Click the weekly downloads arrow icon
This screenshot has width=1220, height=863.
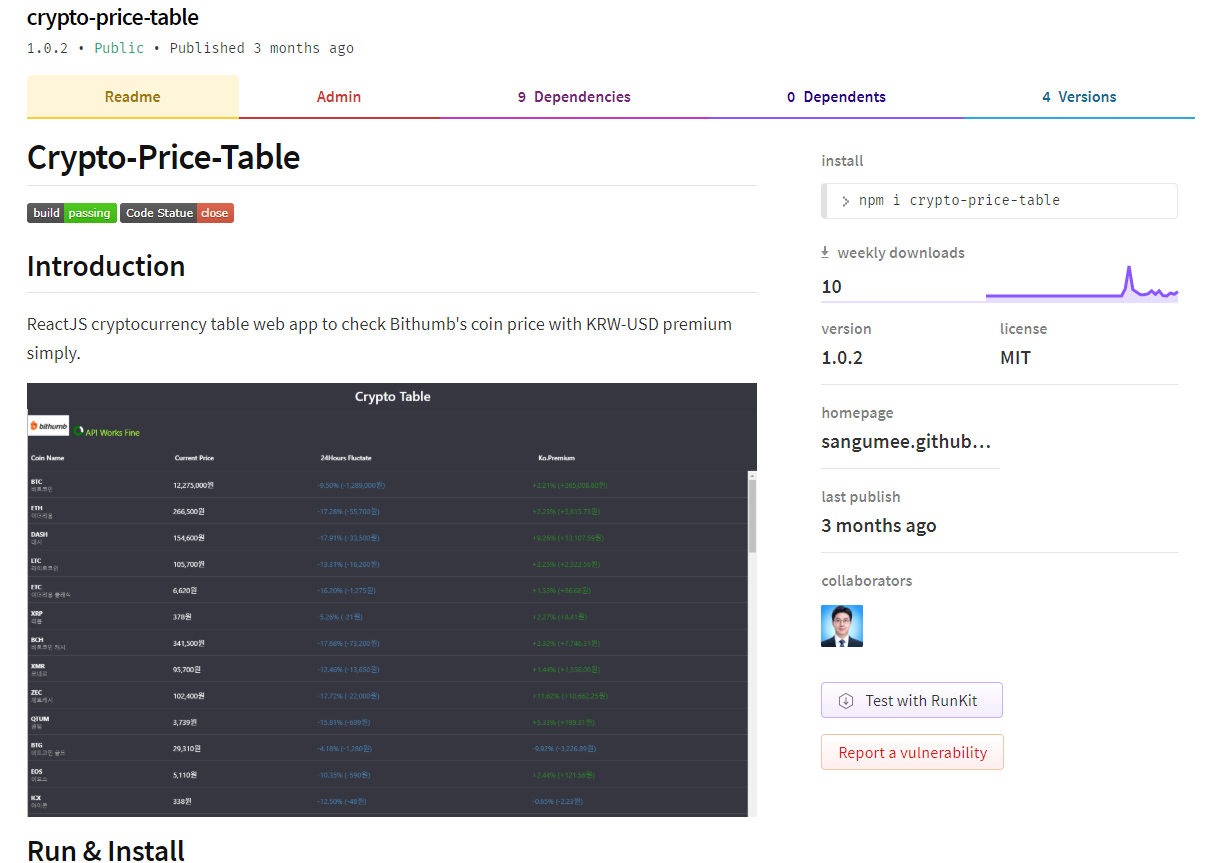click(826, 253)
